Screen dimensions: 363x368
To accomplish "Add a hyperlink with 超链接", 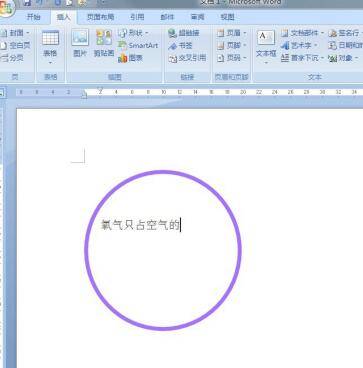I will coord(184,33).
